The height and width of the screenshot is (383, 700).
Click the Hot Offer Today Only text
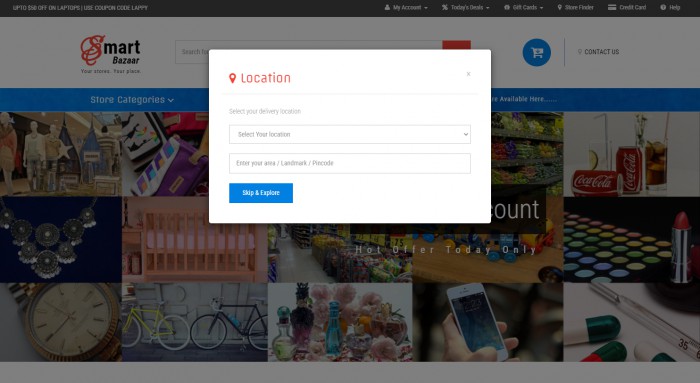click(446, 250)
